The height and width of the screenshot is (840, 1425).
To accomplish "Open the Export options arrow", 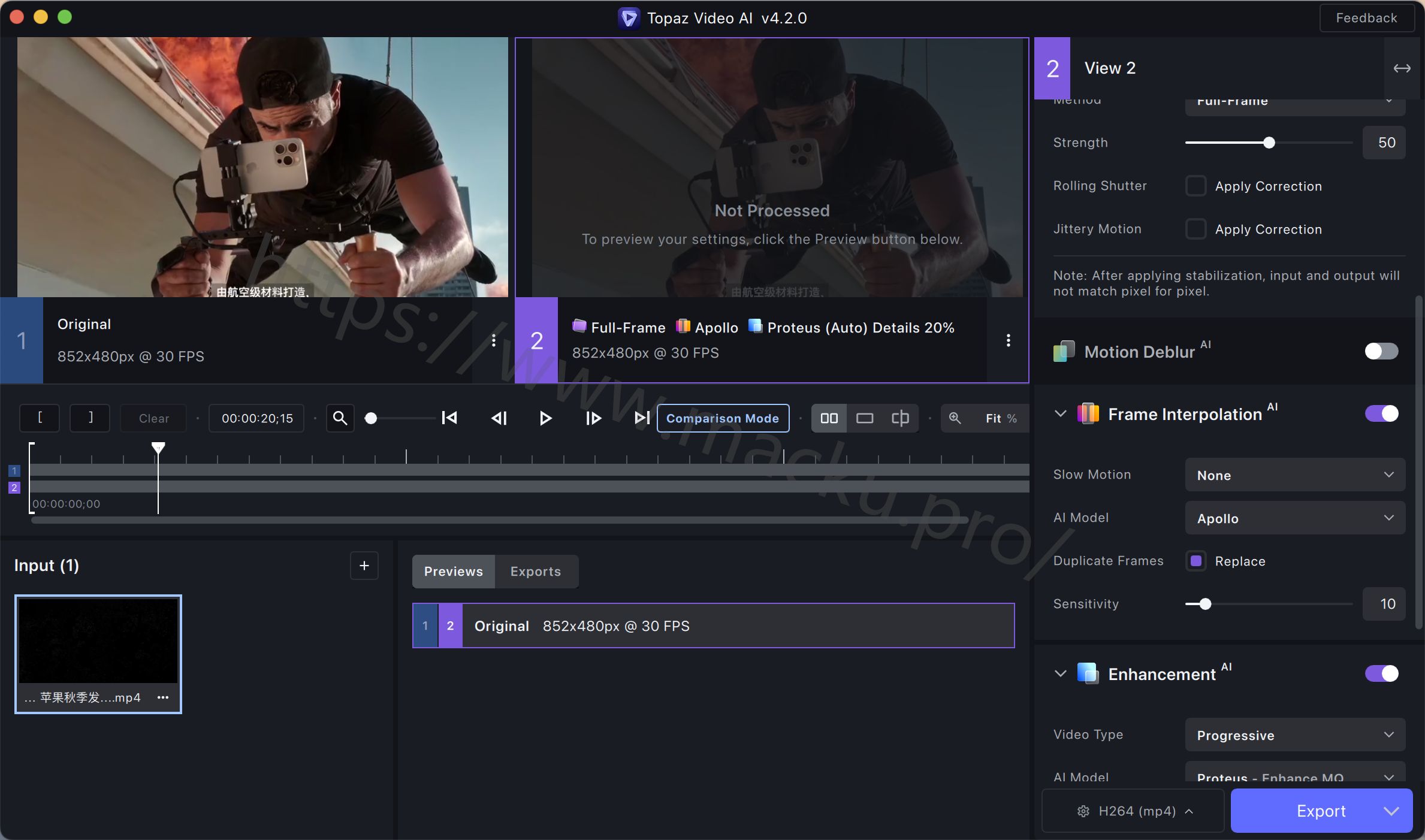I will pyautogui.click(x=1391, y=811).
